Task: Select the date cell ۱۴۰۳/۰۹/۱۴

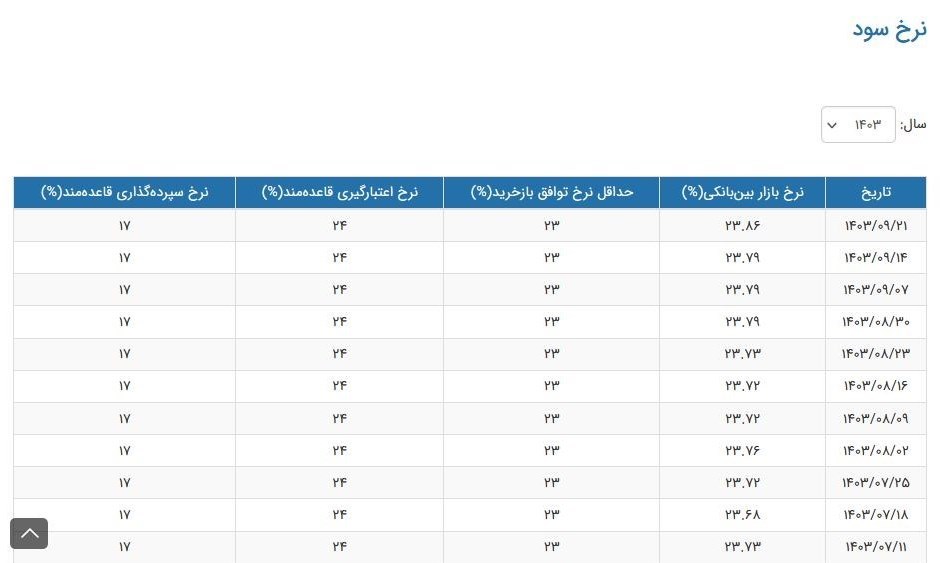Action: click(x=875, y=257)
